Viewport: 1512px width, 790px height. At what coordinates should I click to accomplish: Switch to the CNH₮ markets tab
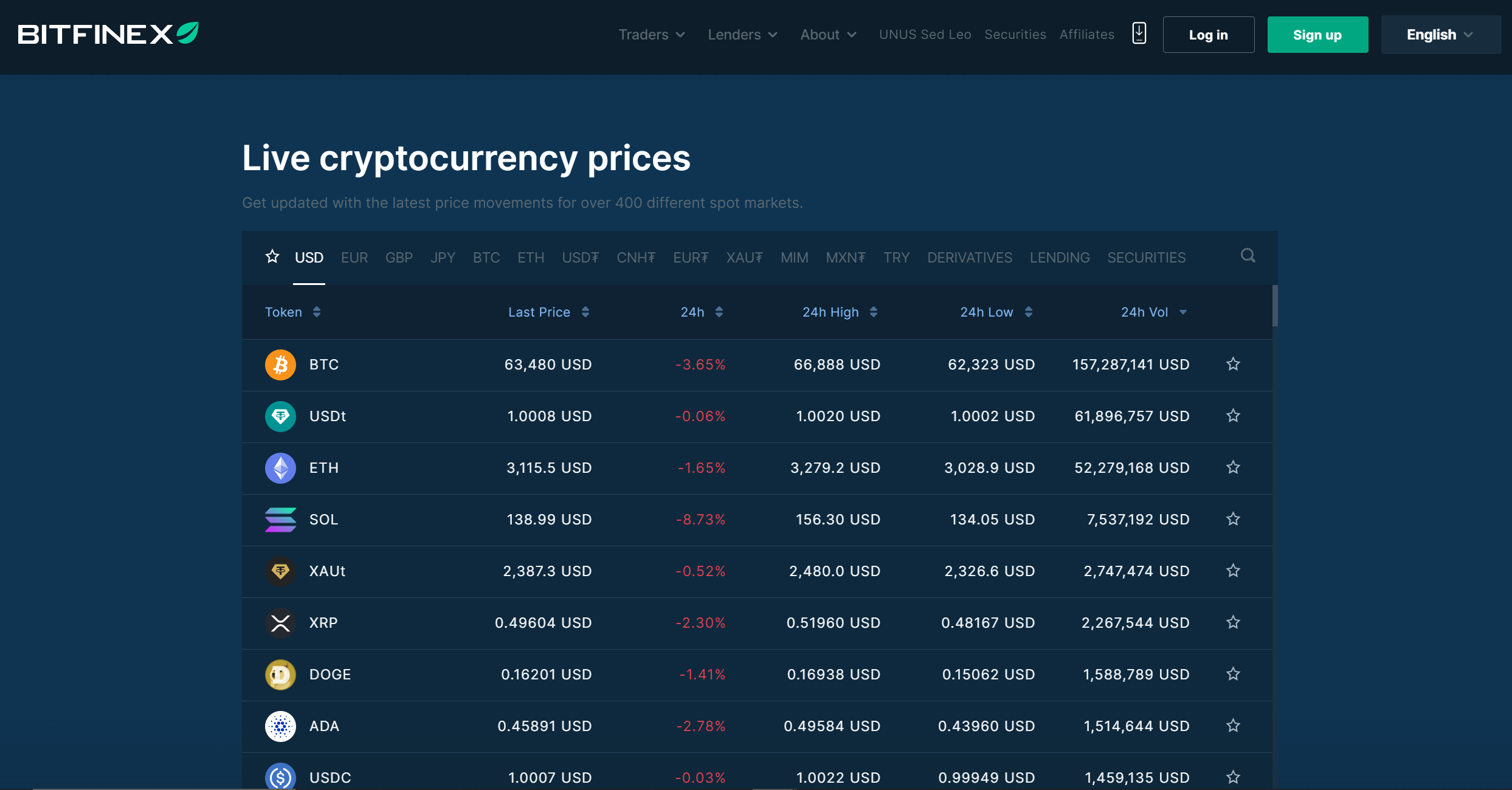point(636,258)
